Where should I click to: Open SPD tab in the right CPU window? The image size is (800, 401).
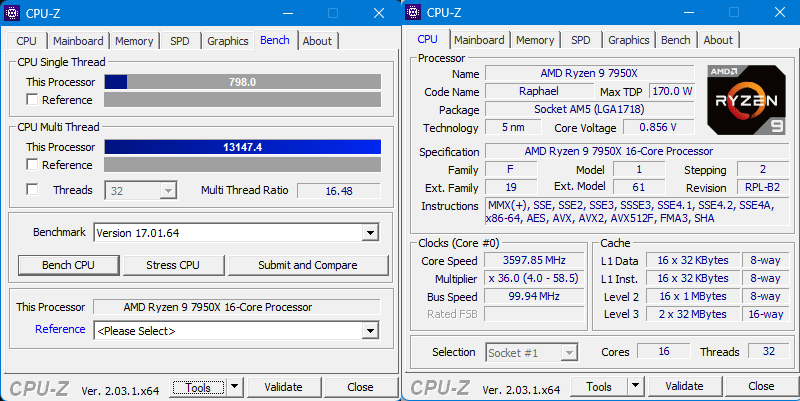(x=581, y=40)
